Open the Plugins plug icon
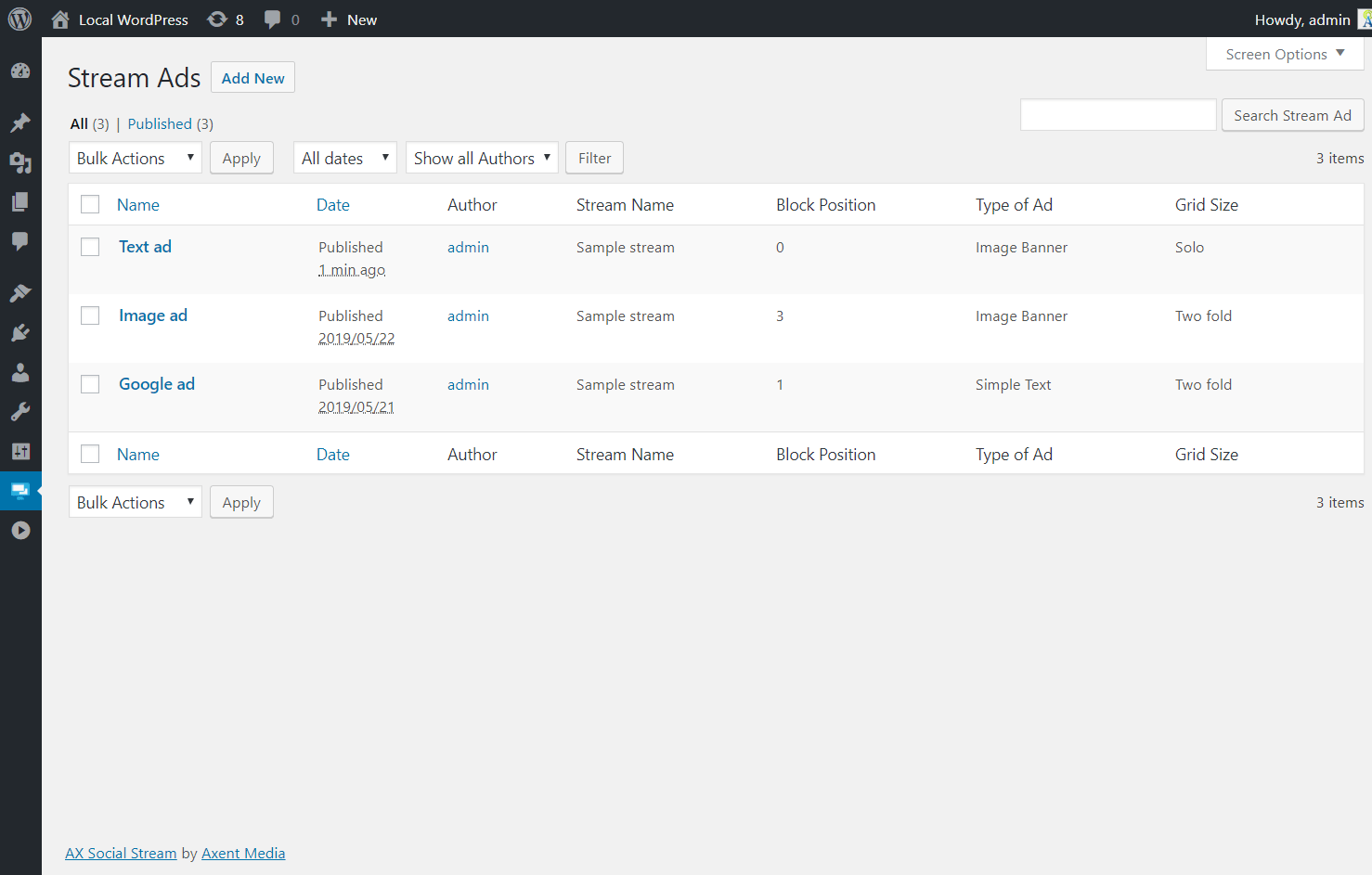1372x875 pixels. [x=20, y=333]
